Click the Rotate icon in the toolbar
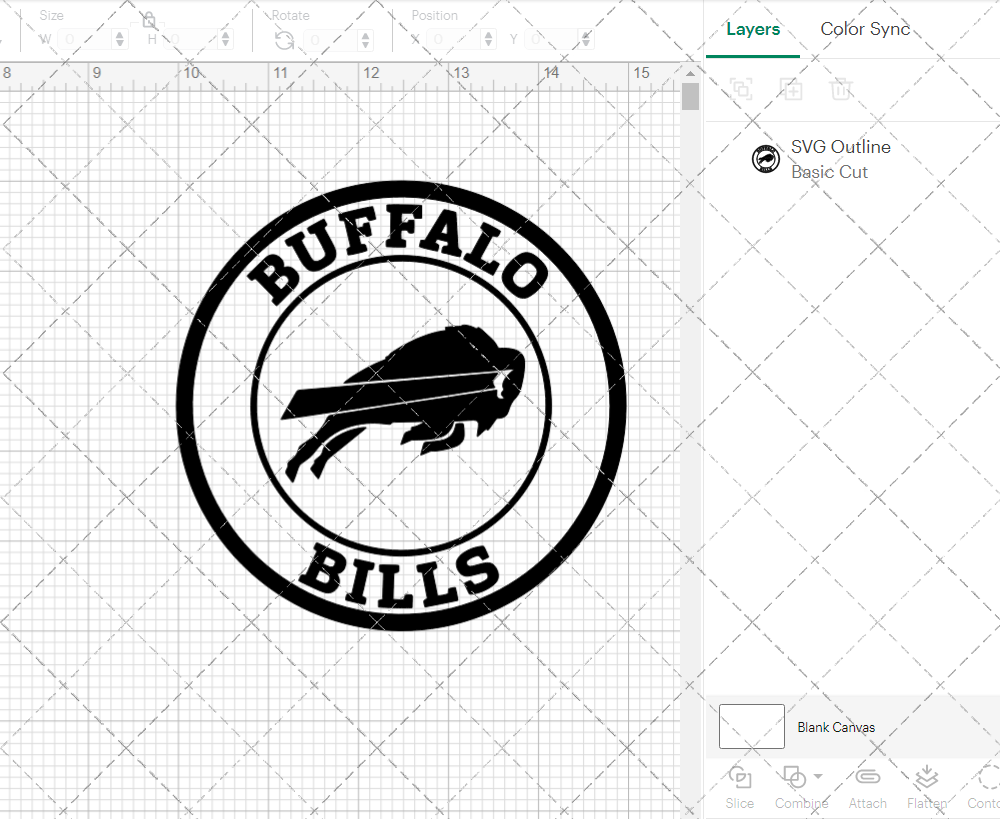Screen dimensions: 1000x819 (x=284, y=40)
